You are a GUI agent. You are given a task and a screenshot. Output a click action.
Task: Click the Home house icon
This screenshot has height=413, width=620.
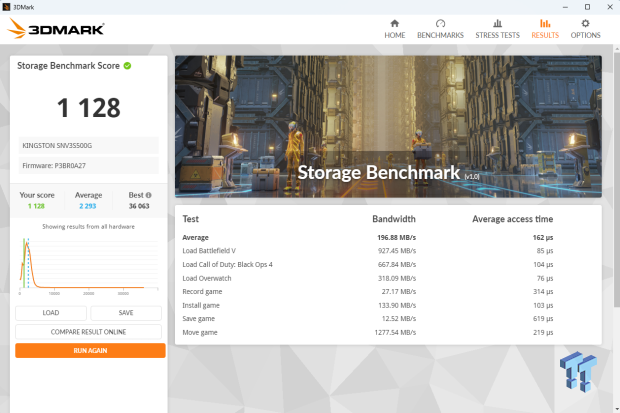394,23
